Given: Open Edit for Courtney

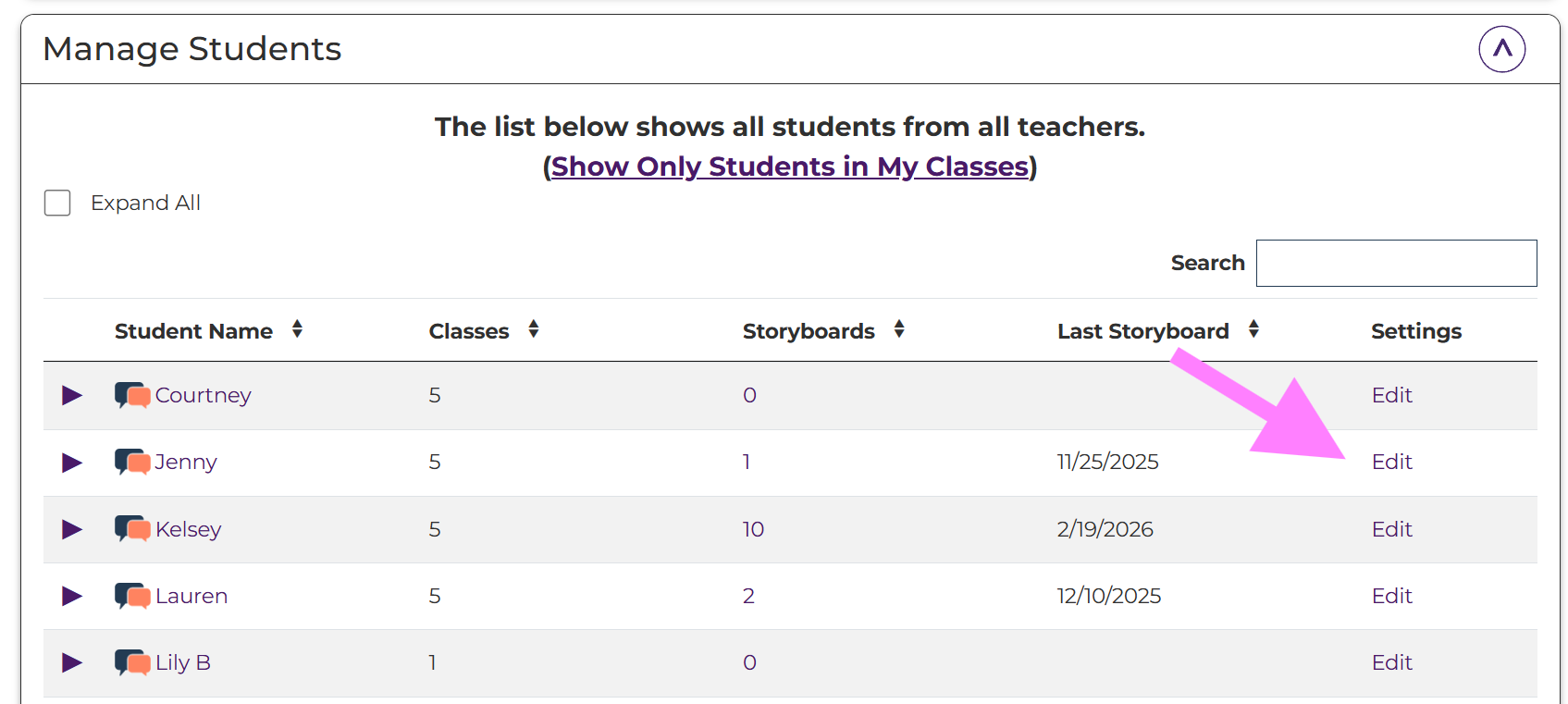Looking at the screenshot, I should point(1391,395).
